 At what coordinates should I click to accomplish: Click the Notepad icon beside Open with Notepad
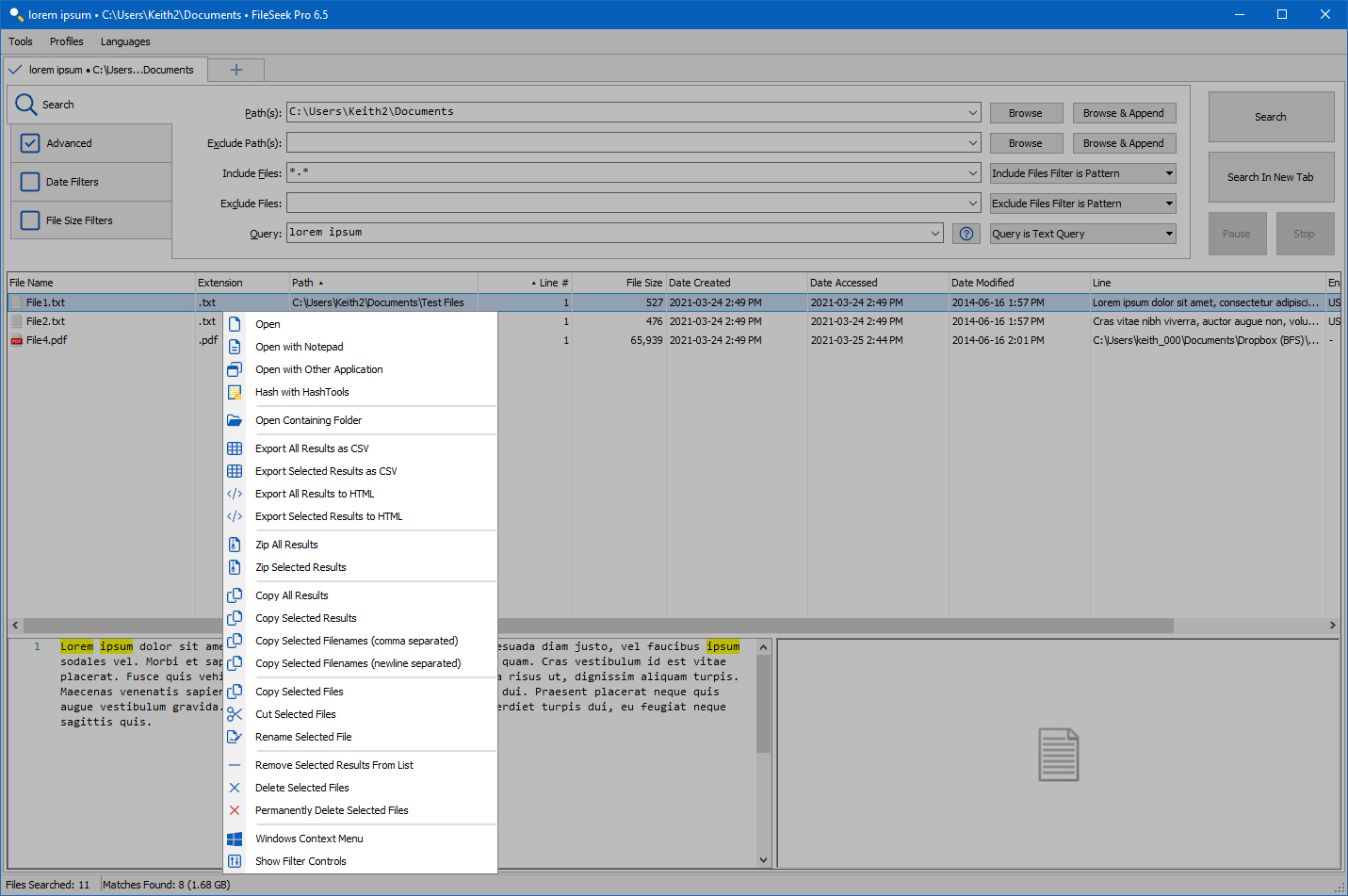[x=235, y=347]
